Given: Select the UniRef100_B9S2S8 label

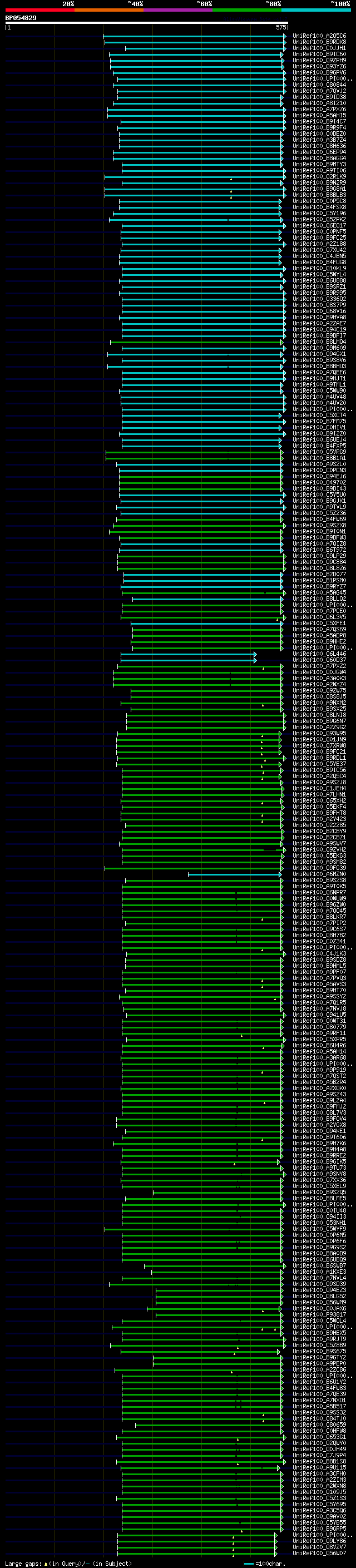Looking at the screenshot, I should [x=319, y=880].
